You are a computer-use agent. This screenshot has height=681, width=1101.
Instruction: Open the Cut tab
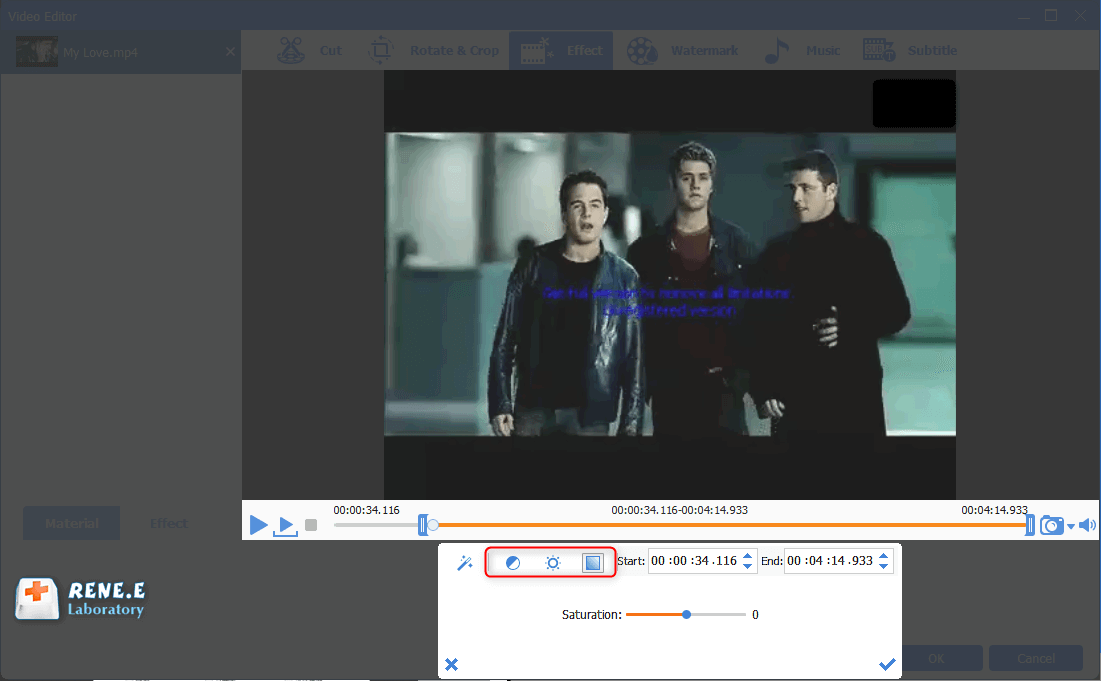pyautogui.click(x=311, y=51)
